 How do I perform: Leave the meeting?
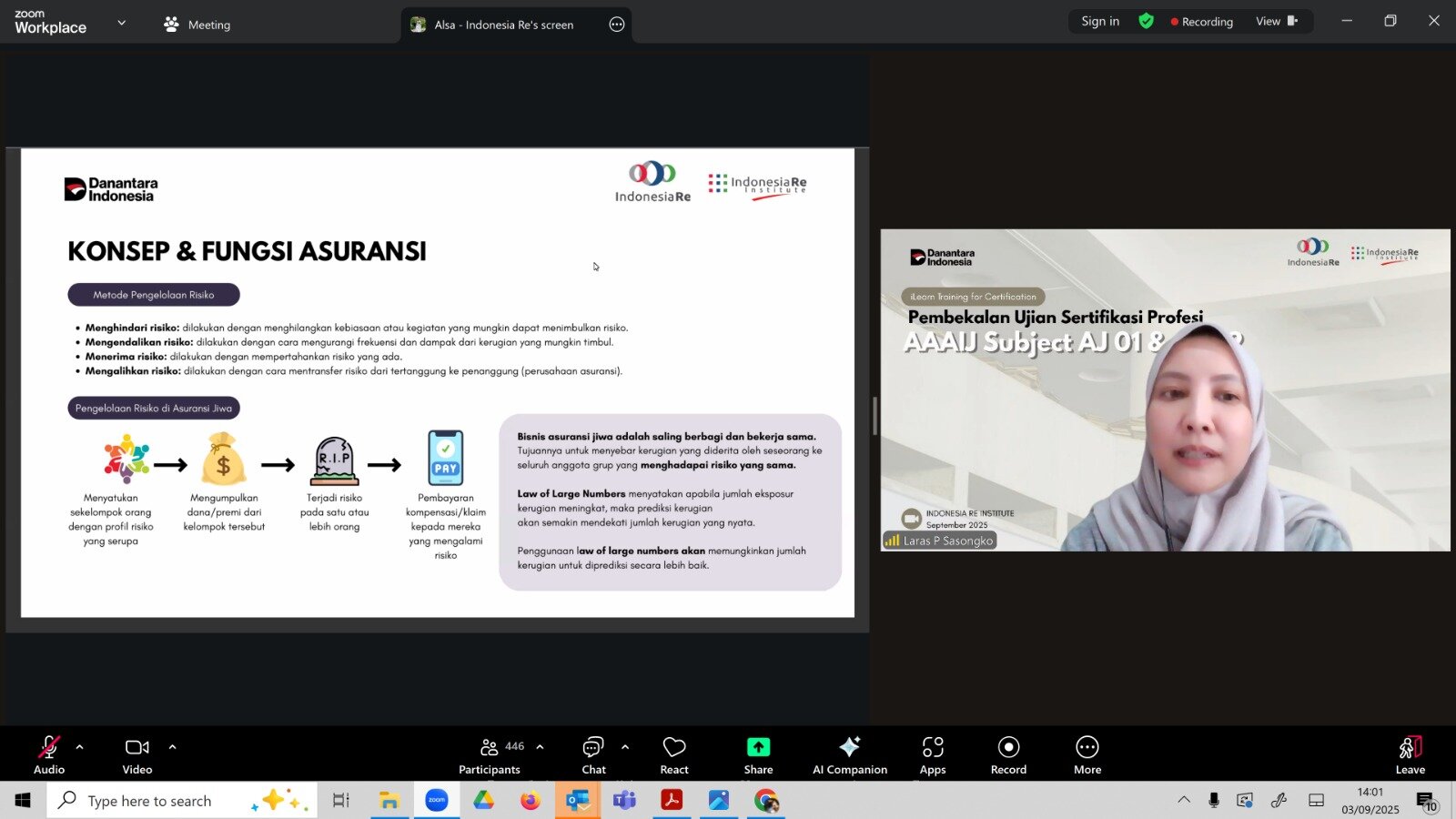[x=1410, y=754]
